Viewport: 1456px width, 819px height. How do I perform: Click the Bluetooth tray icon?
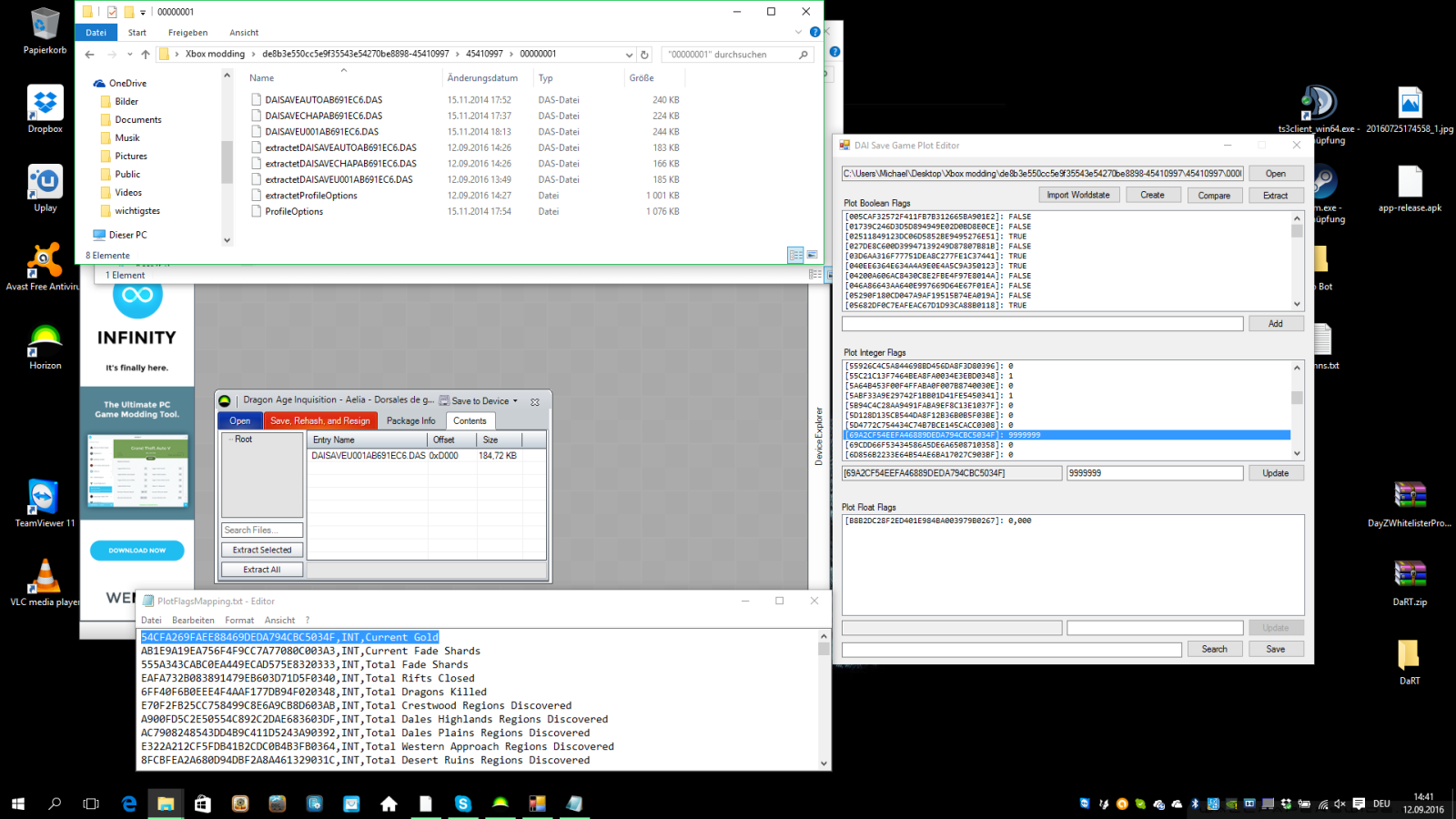click(1195, 804)
